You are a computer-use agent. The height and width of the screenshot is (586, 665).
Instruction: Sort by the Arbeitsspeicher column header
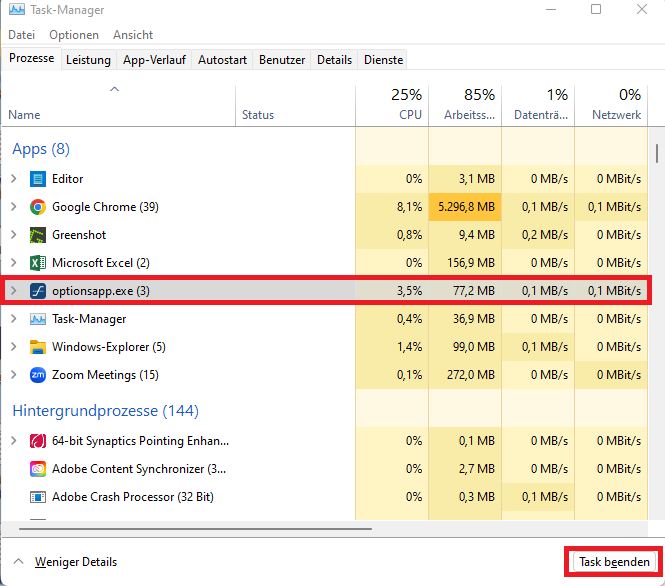coord(465,106)
